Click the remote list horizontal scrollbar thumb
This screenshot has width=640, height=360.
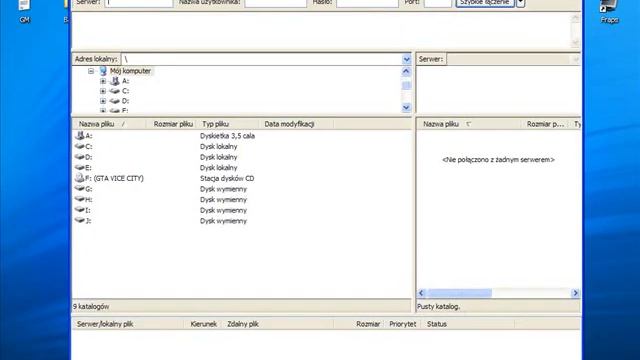click(459, 293)
